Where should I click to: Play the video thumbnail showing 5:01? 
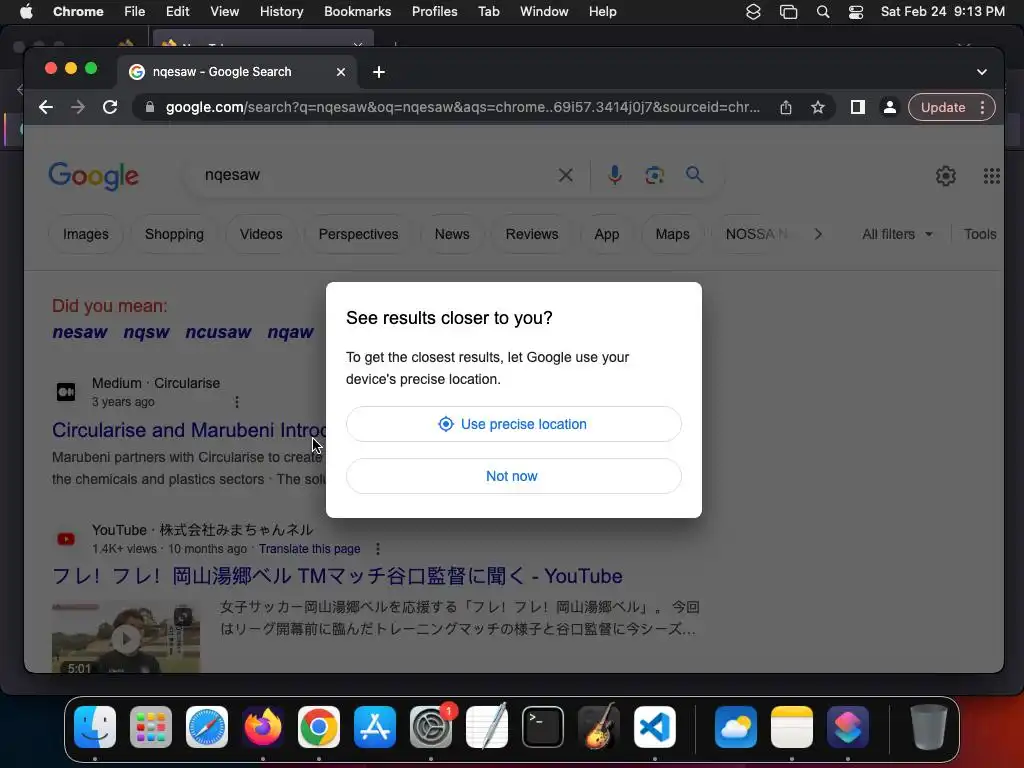126,637
